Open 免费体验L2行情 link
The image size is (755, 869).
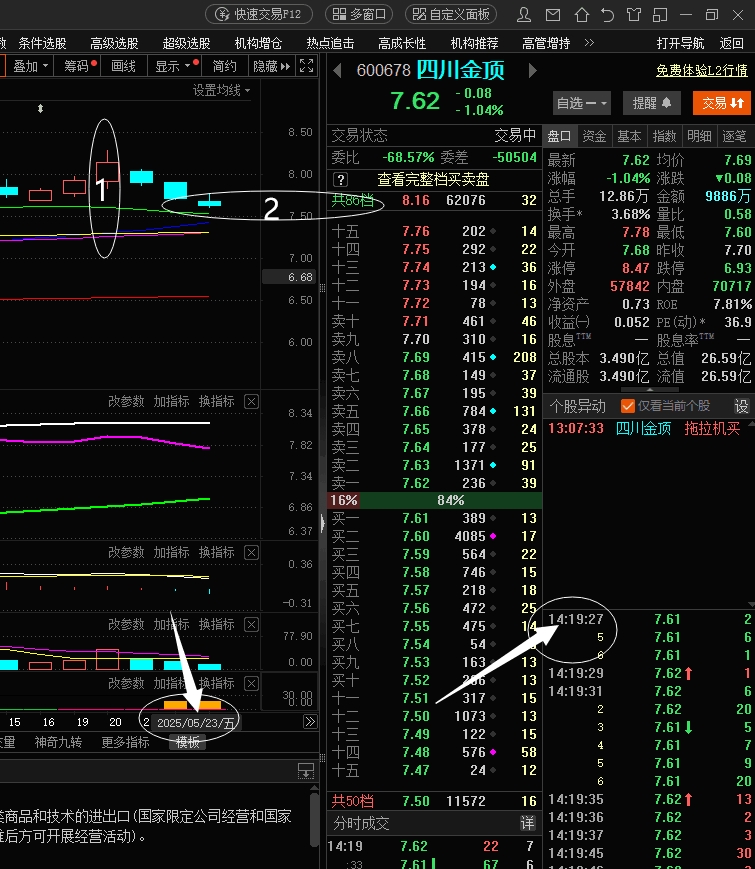coord(702,70)
